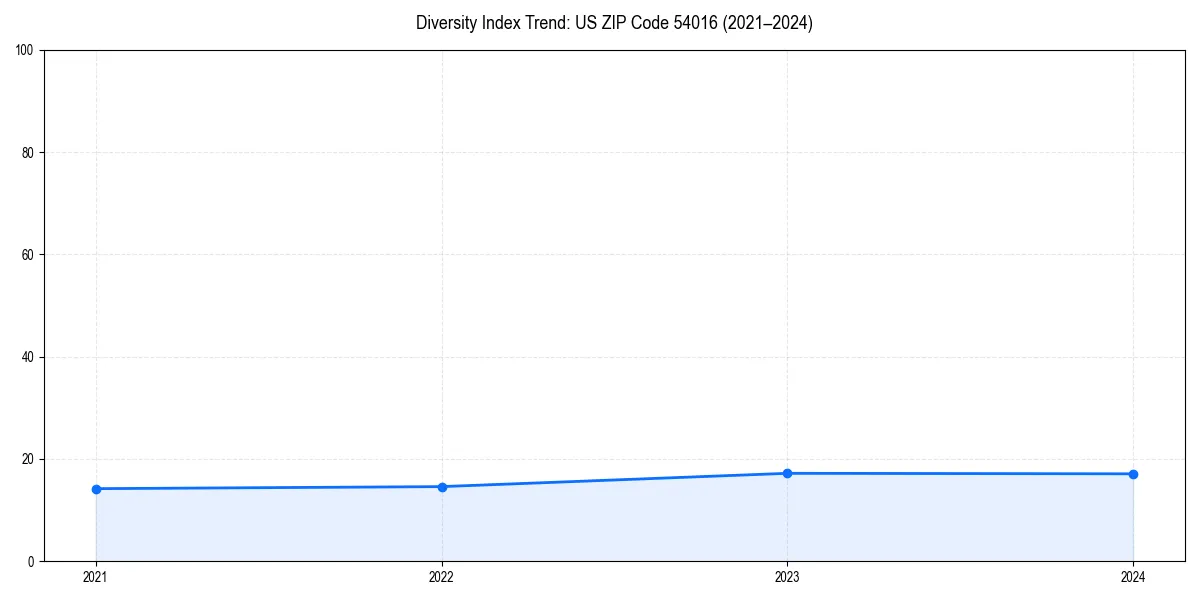The height and width of the screenshot is (600, 1200).
Task: Click the midpoint of the trend line
Action: click(615, 479)
